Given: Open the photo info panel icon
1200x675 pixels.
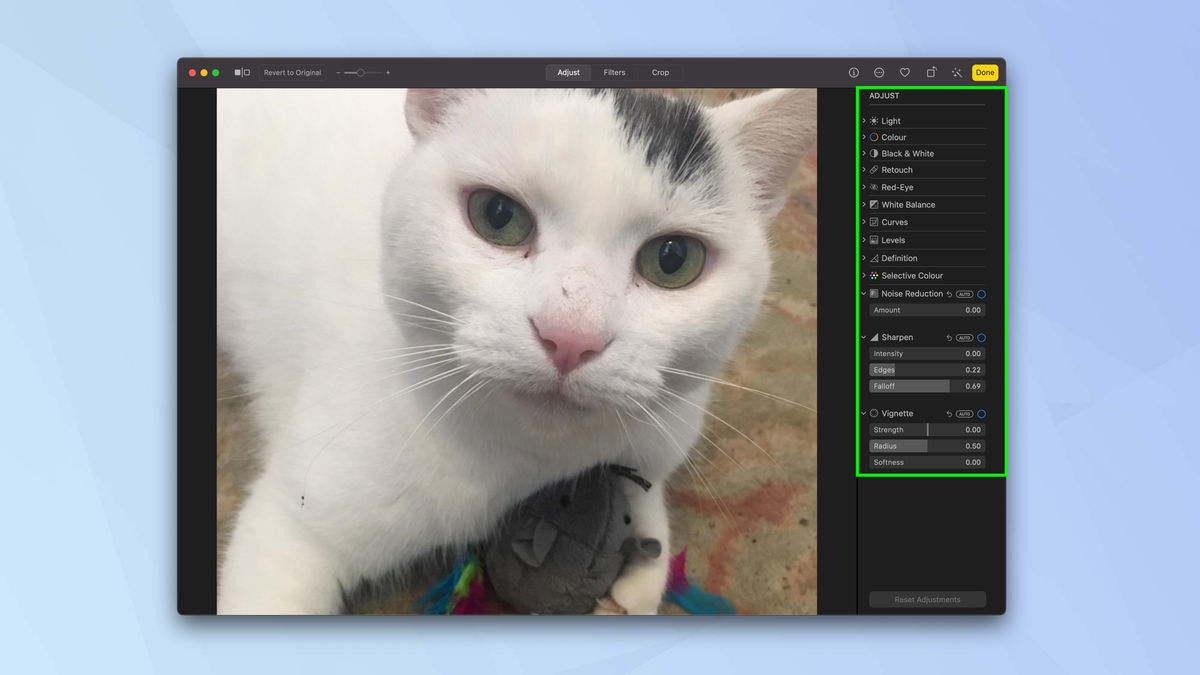Looking at the screenshot, I should coord(853,72).
